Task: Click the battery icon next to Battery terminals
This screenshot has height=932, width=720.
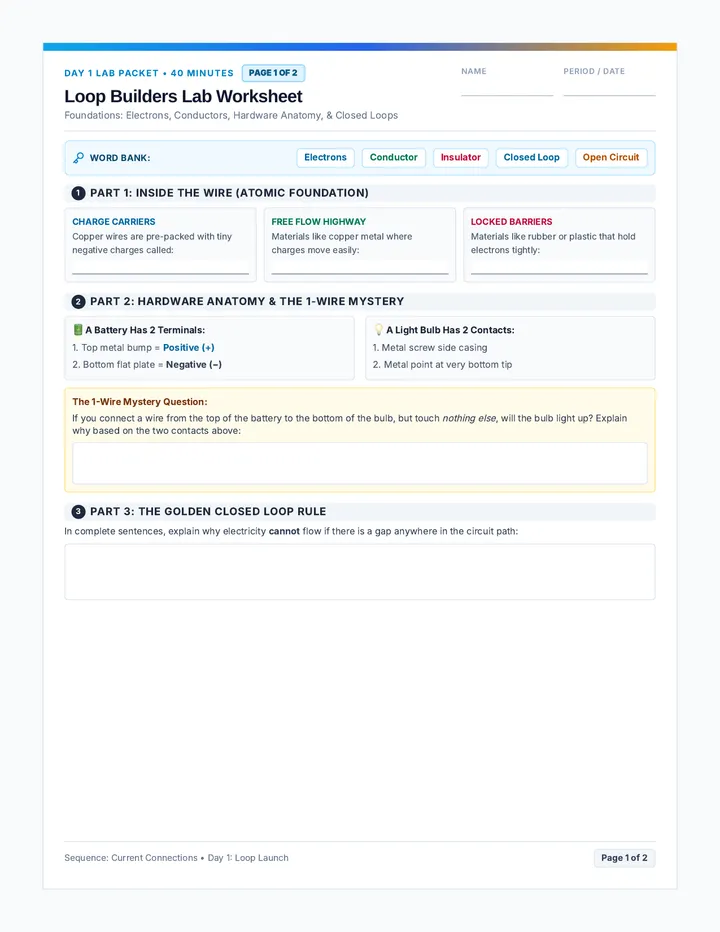Action: (x=77, y=330)
